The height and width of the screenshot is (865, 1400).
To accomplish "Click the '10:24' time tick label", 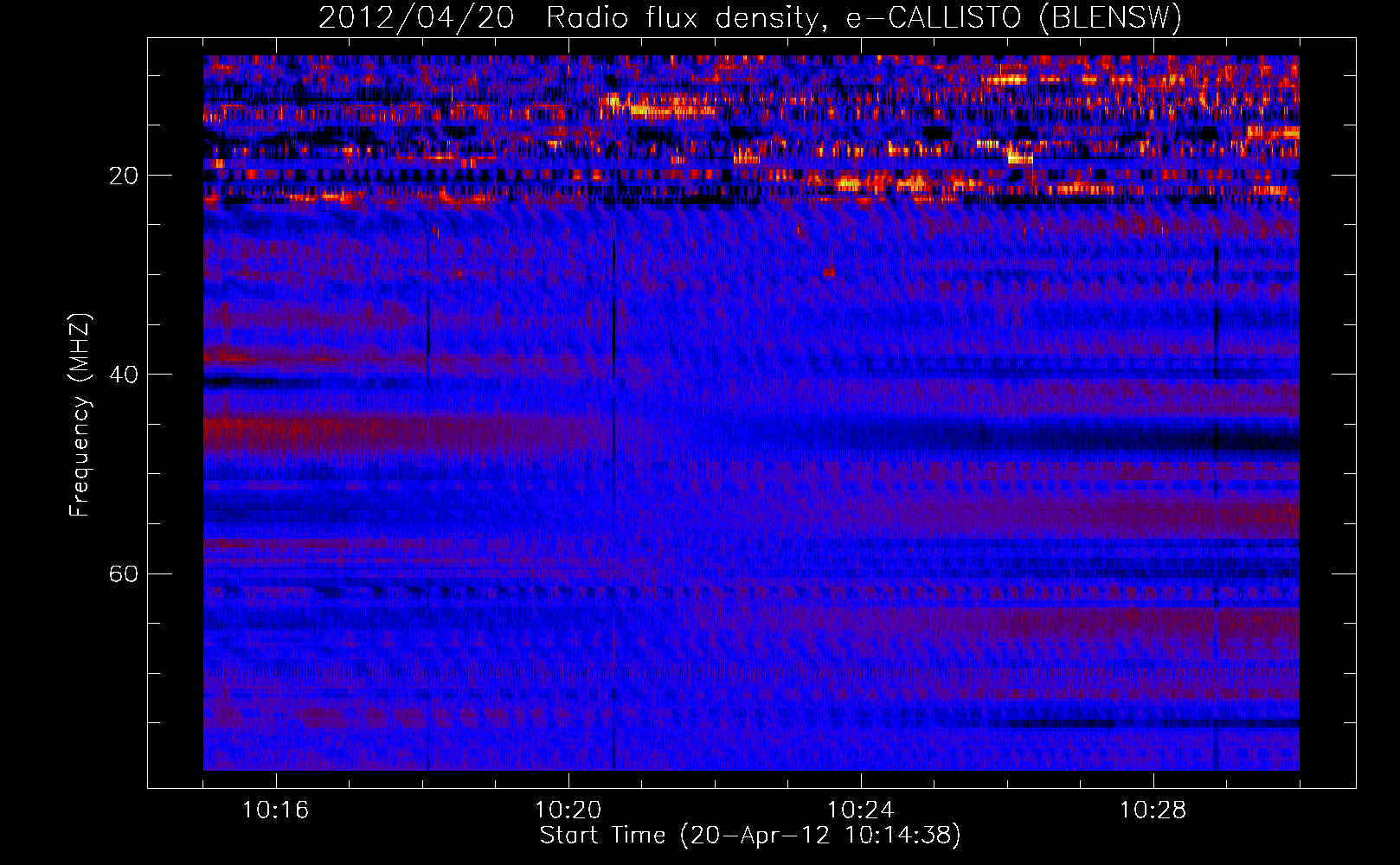I will click(860, 811).
